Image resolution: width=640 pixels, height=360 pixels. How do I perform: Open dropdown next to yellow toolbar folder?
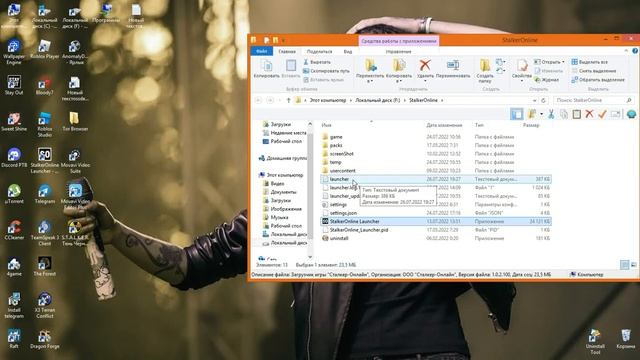pos(541,114)
